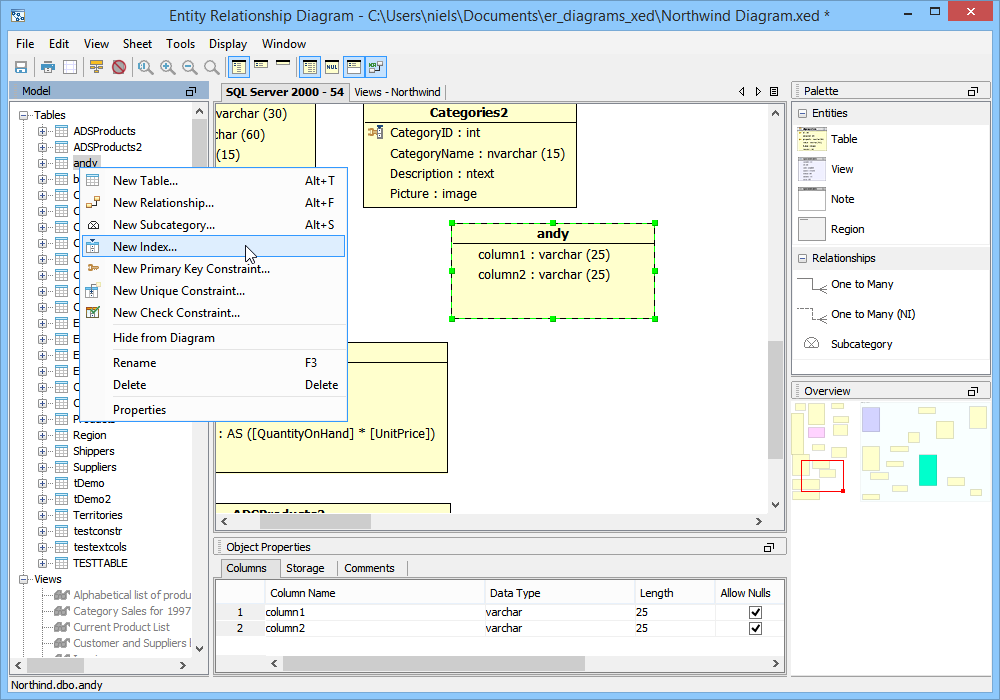
Task: Toggle relationship keys display icon
Action: [x=376, y=67]
